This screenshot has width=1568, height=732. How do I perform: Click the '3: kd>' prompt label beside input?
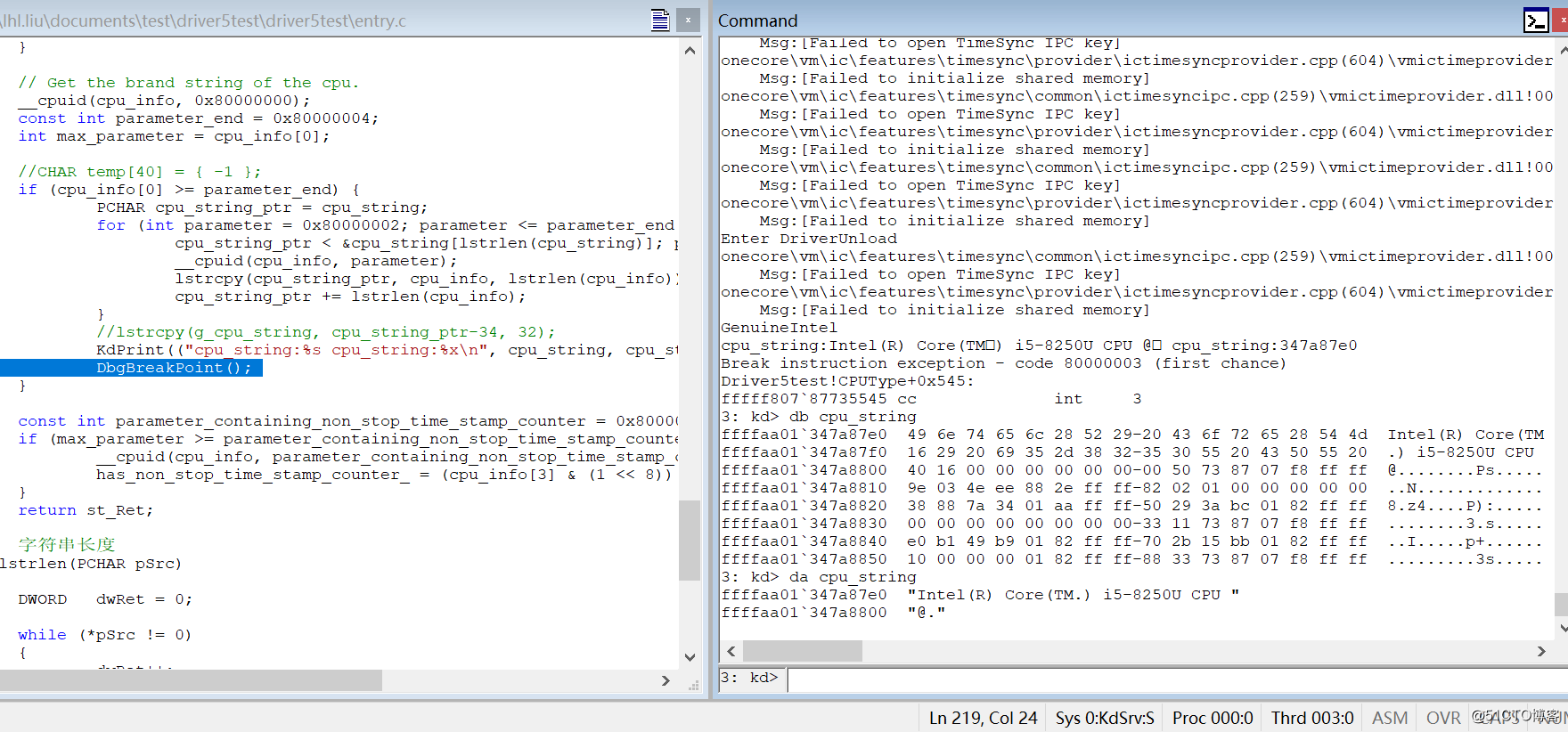(749, 678)
